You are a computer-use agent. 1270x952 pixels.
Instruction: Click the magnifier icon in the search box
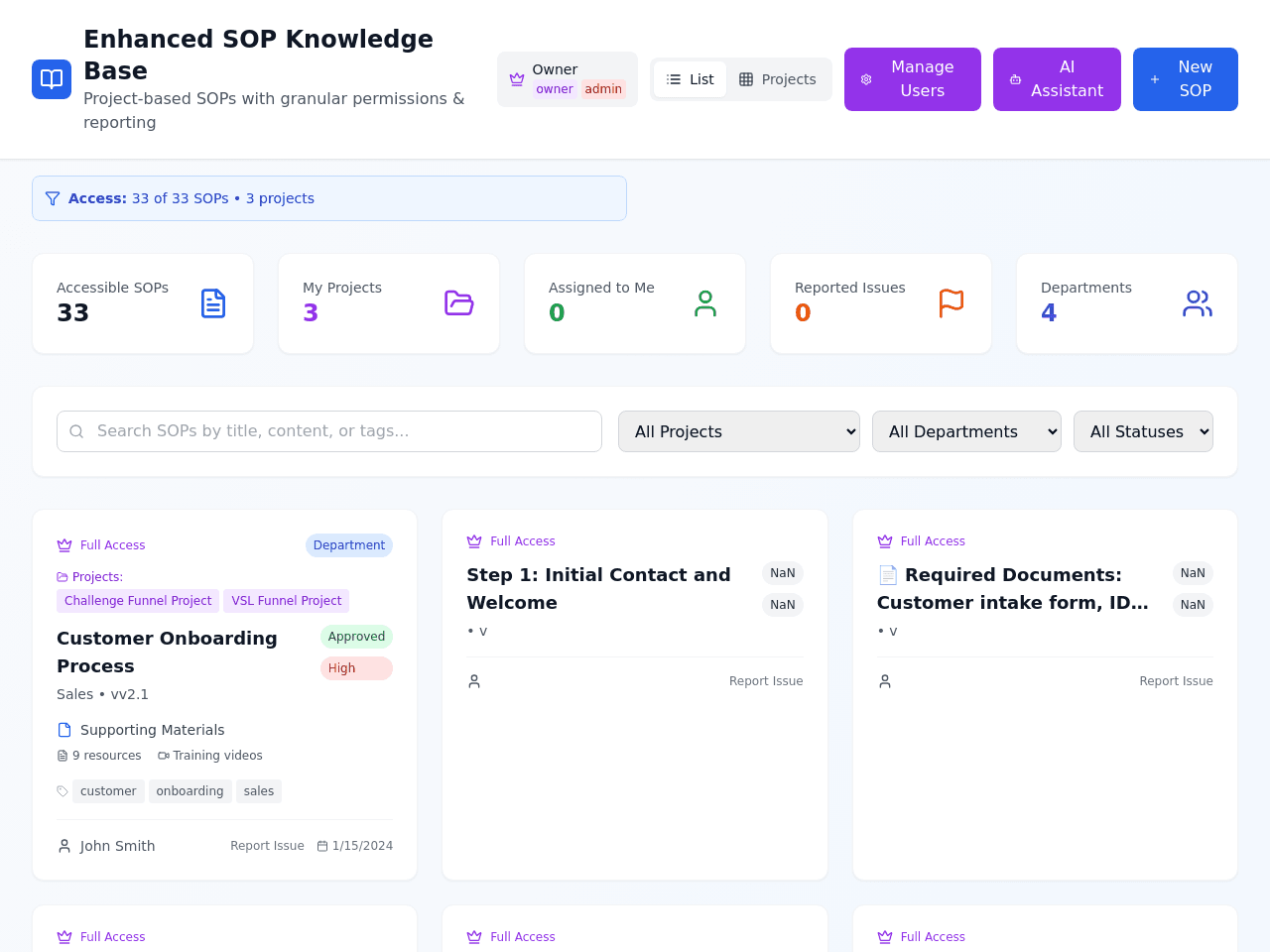(76, 431)
